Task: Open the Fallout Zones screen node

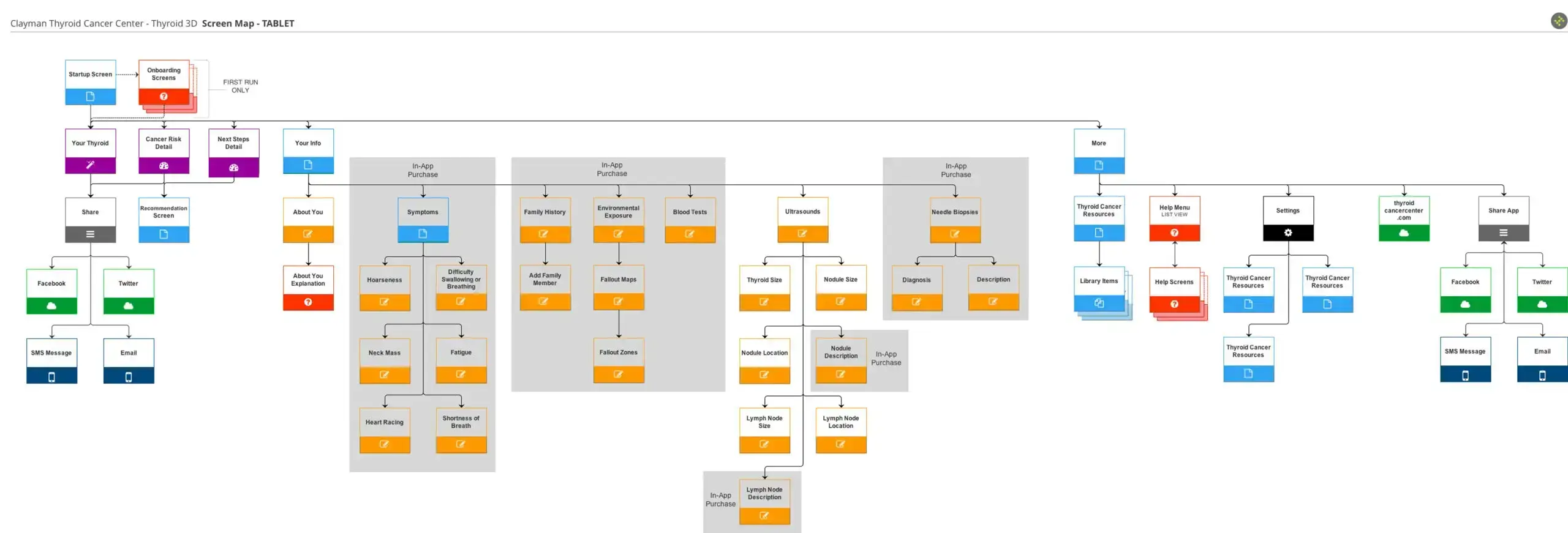Action: click(x=618, y=352)
